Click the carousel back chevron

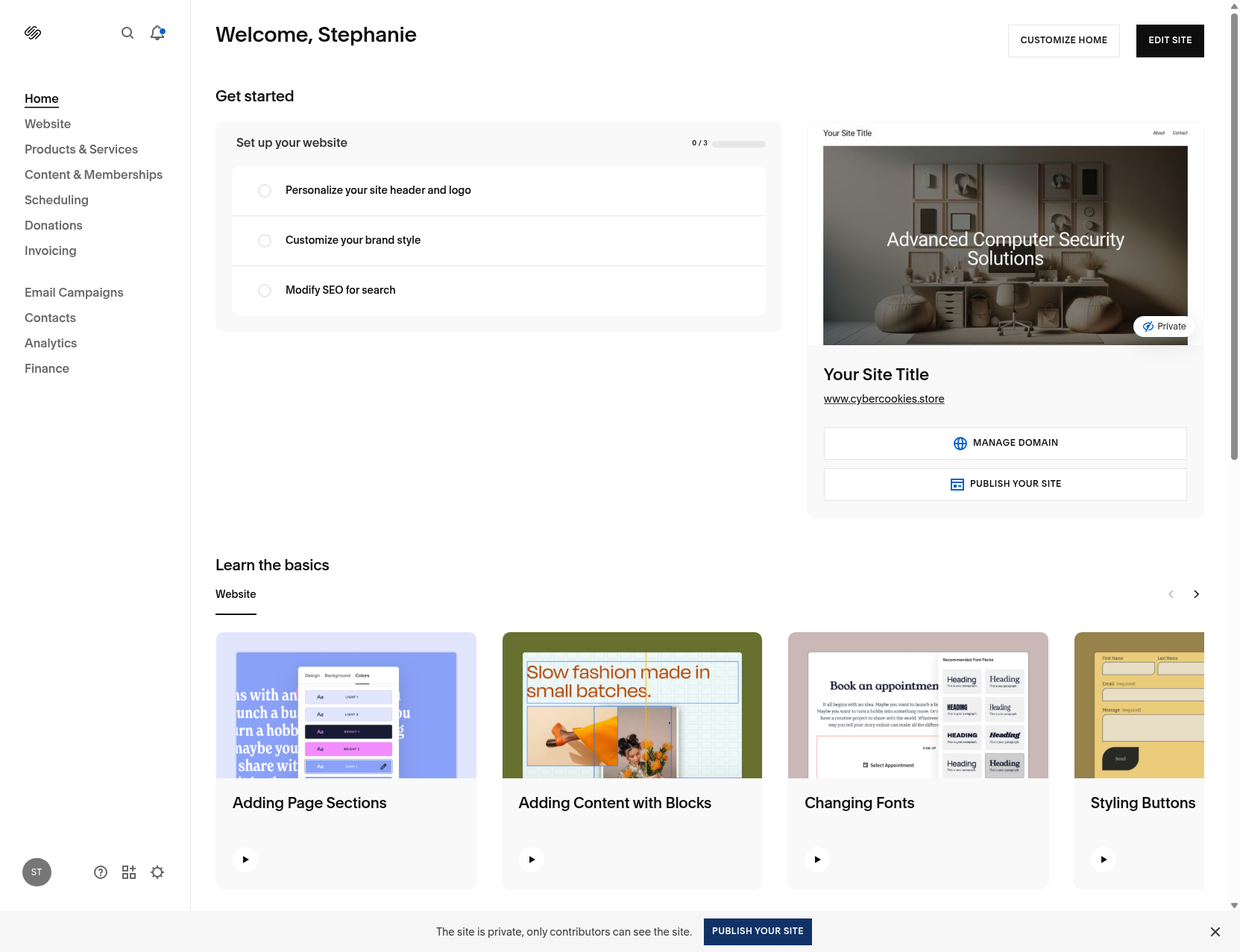click(1171, 594)
